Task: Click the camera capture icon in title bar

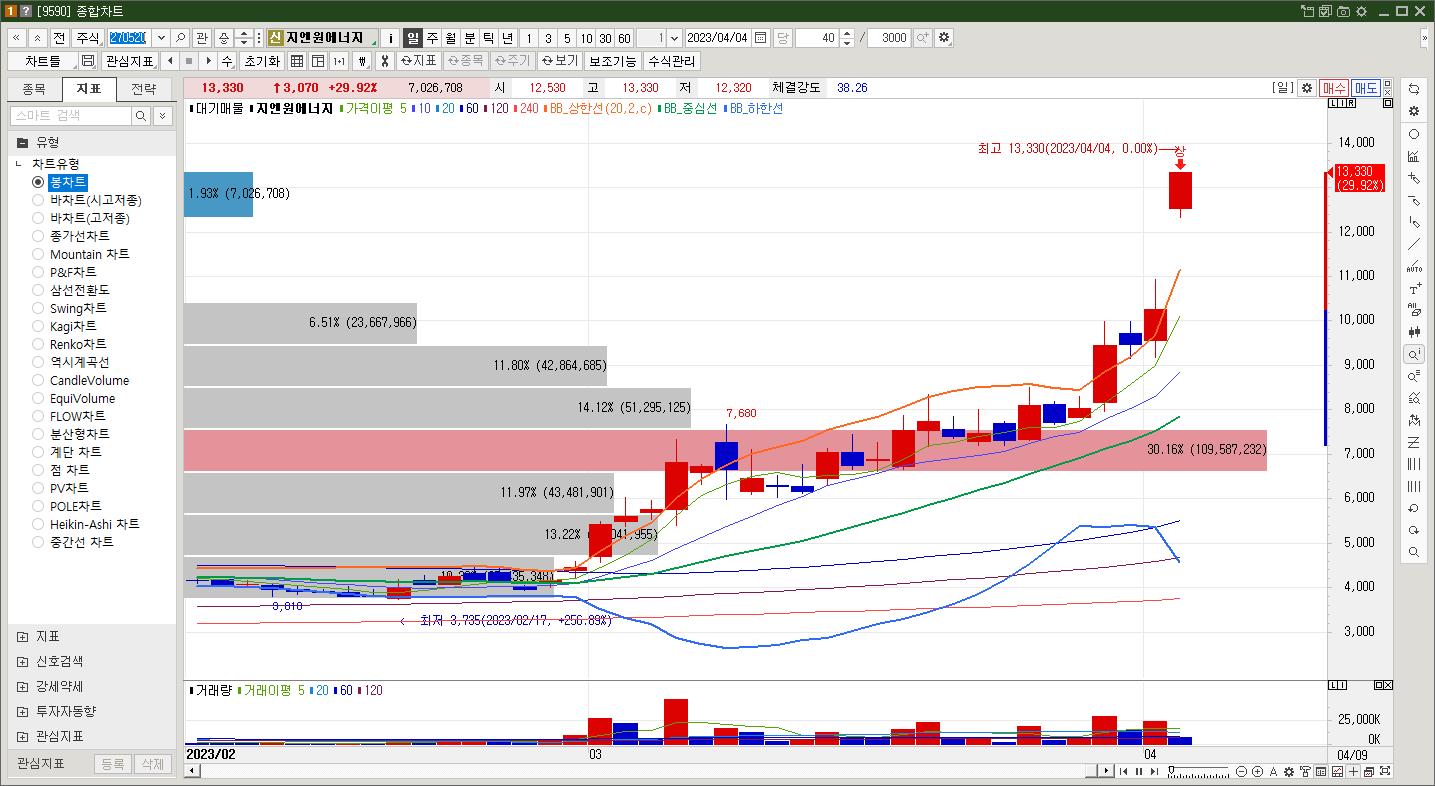Action: pyautogui.click(x=1343, y=11)
